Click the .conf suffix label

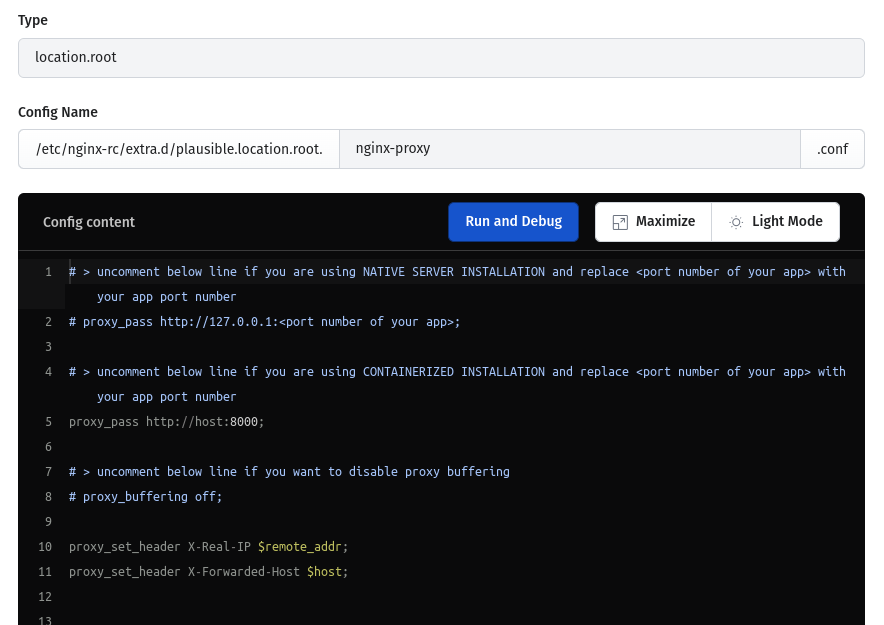click(x=832, y=149)
